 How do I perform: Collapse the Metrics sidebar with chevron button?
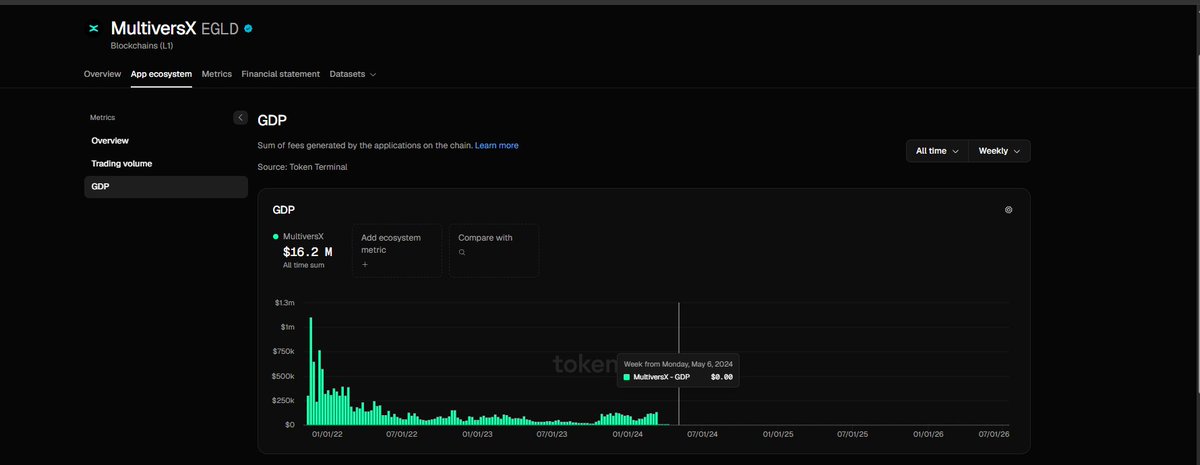click(240, 117)
